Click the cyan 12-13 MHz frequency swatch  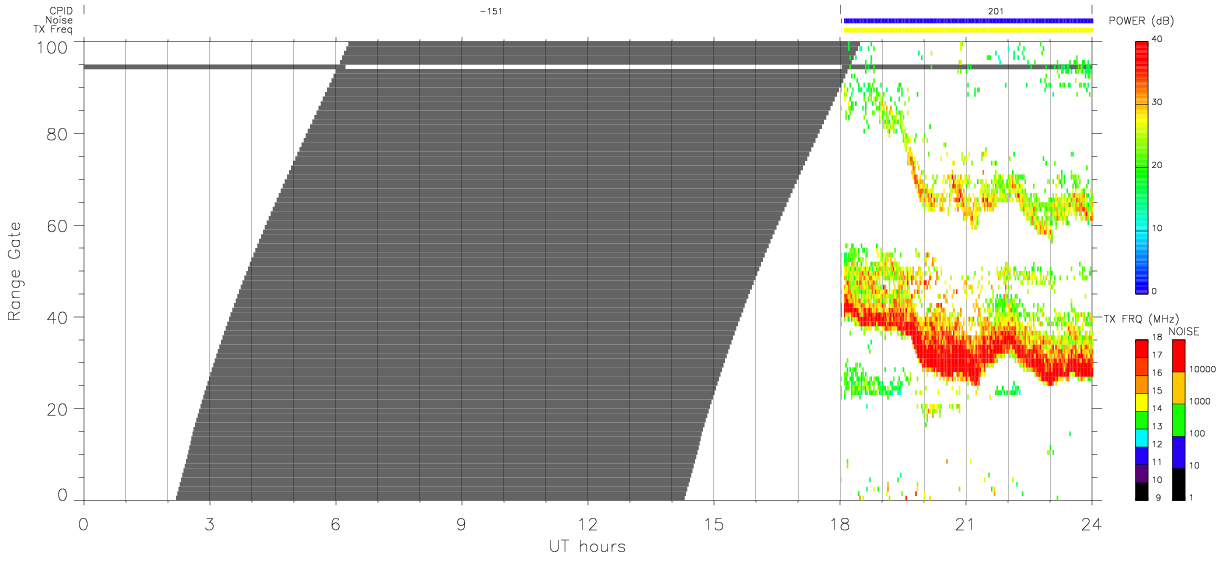coord(1141,437)
